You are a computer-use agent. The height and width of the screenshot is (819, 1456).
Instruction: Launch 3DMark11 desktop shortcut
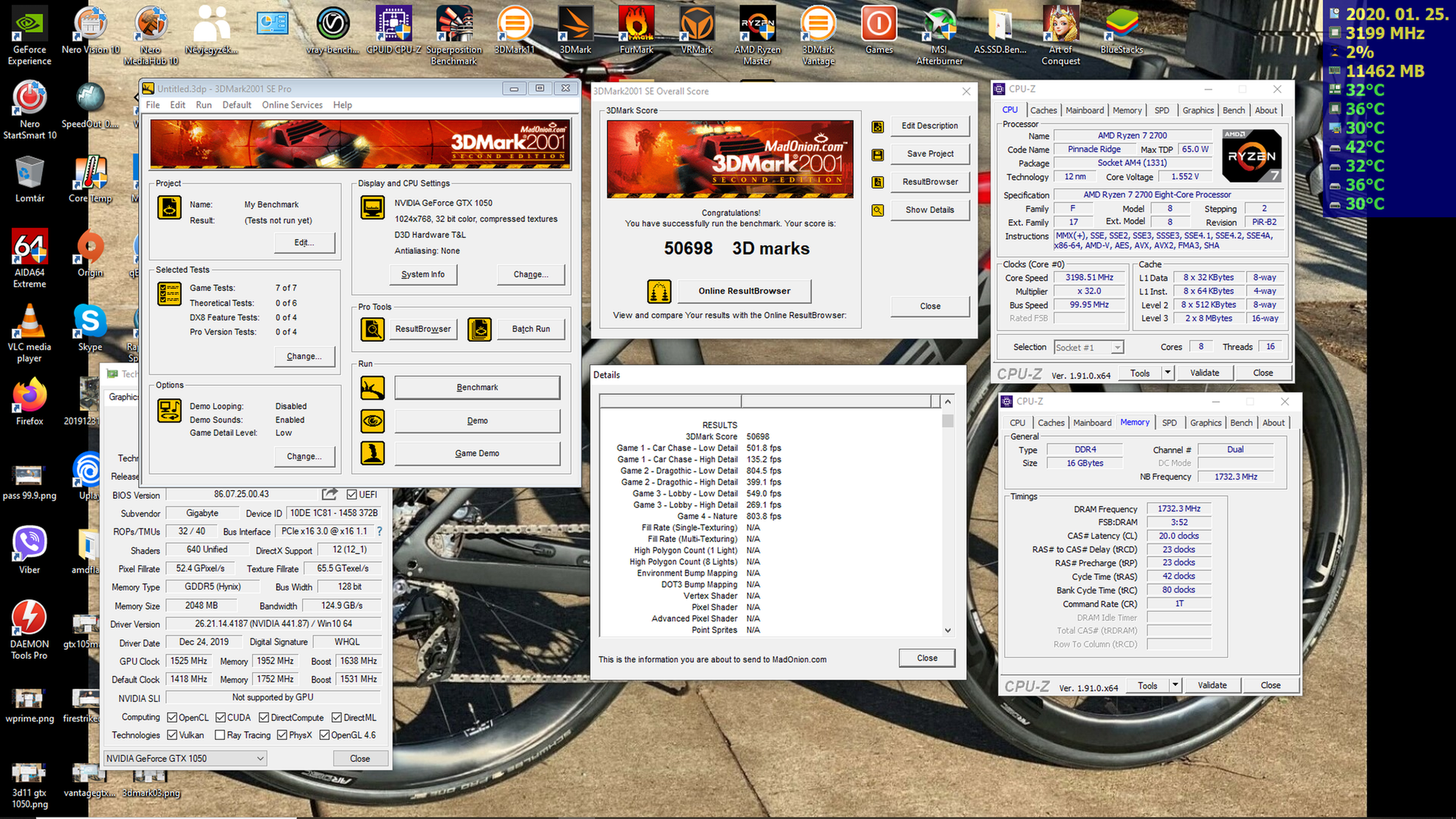tap(515, 30)
